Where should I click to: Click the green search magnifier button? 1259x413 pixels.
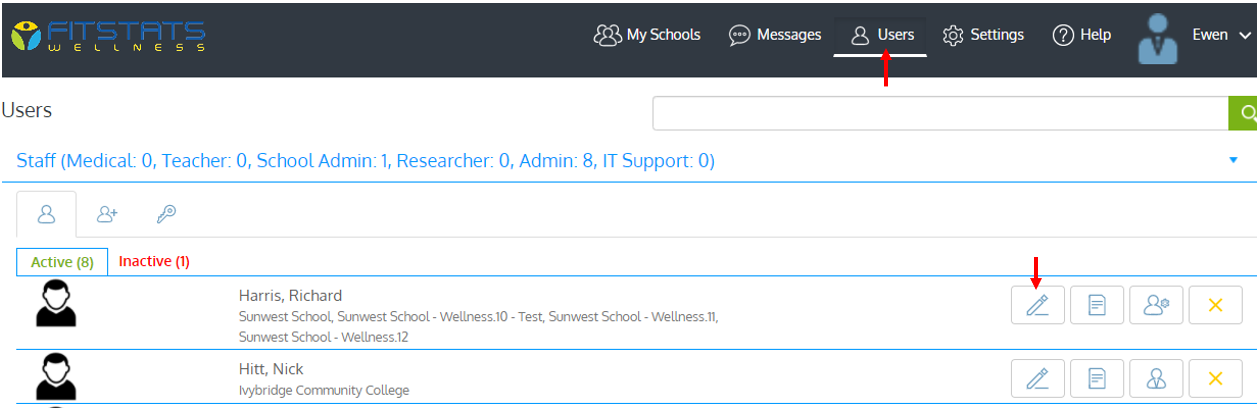pos(1243,113)
